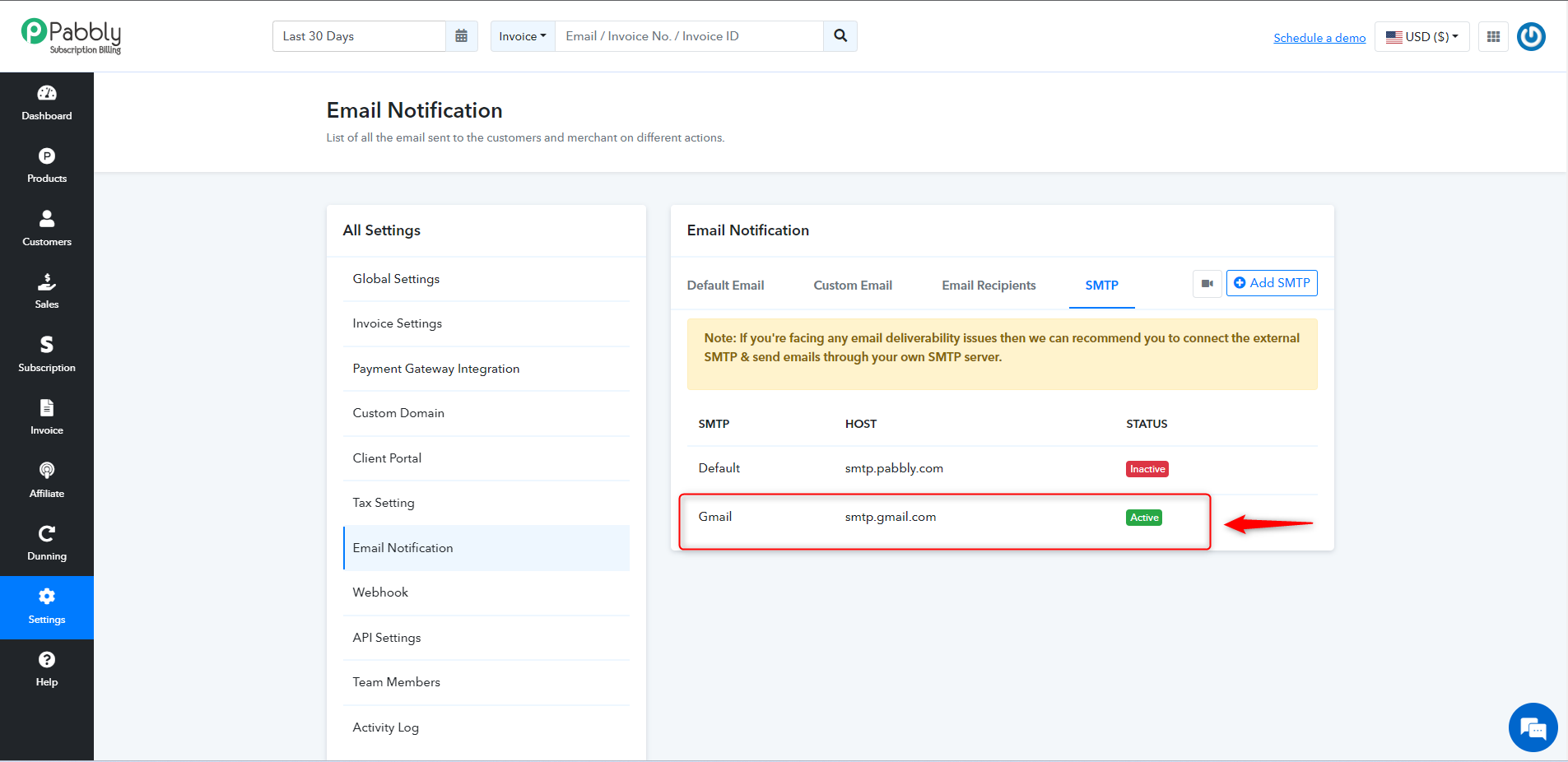The height and width of the screenshot is (762, 1568).
Task: Open the Customers section
Action: (x=47, y=230)
